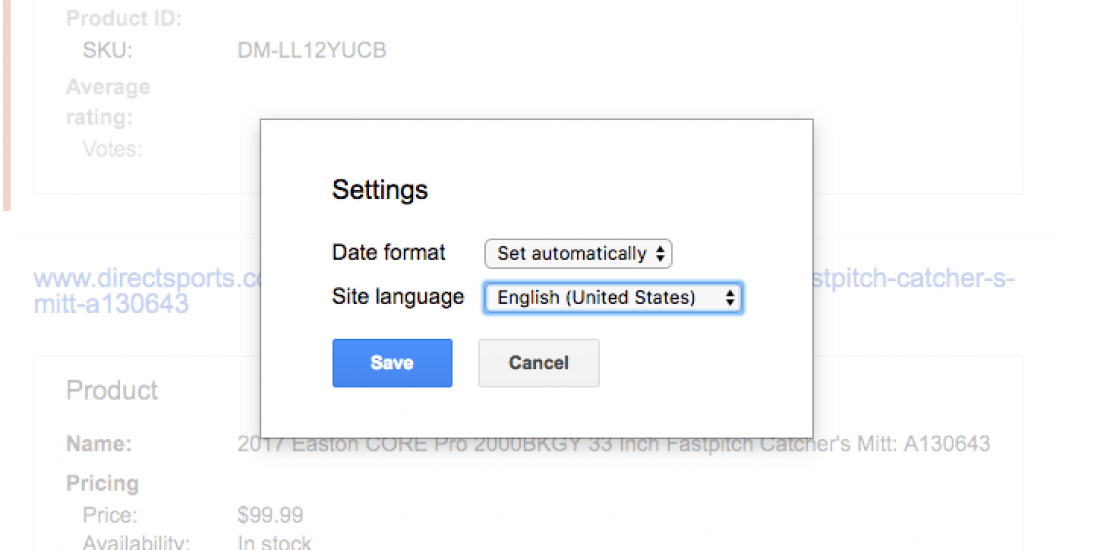
Task: Cancel the Settings dialog
Action: coord(538,363)
